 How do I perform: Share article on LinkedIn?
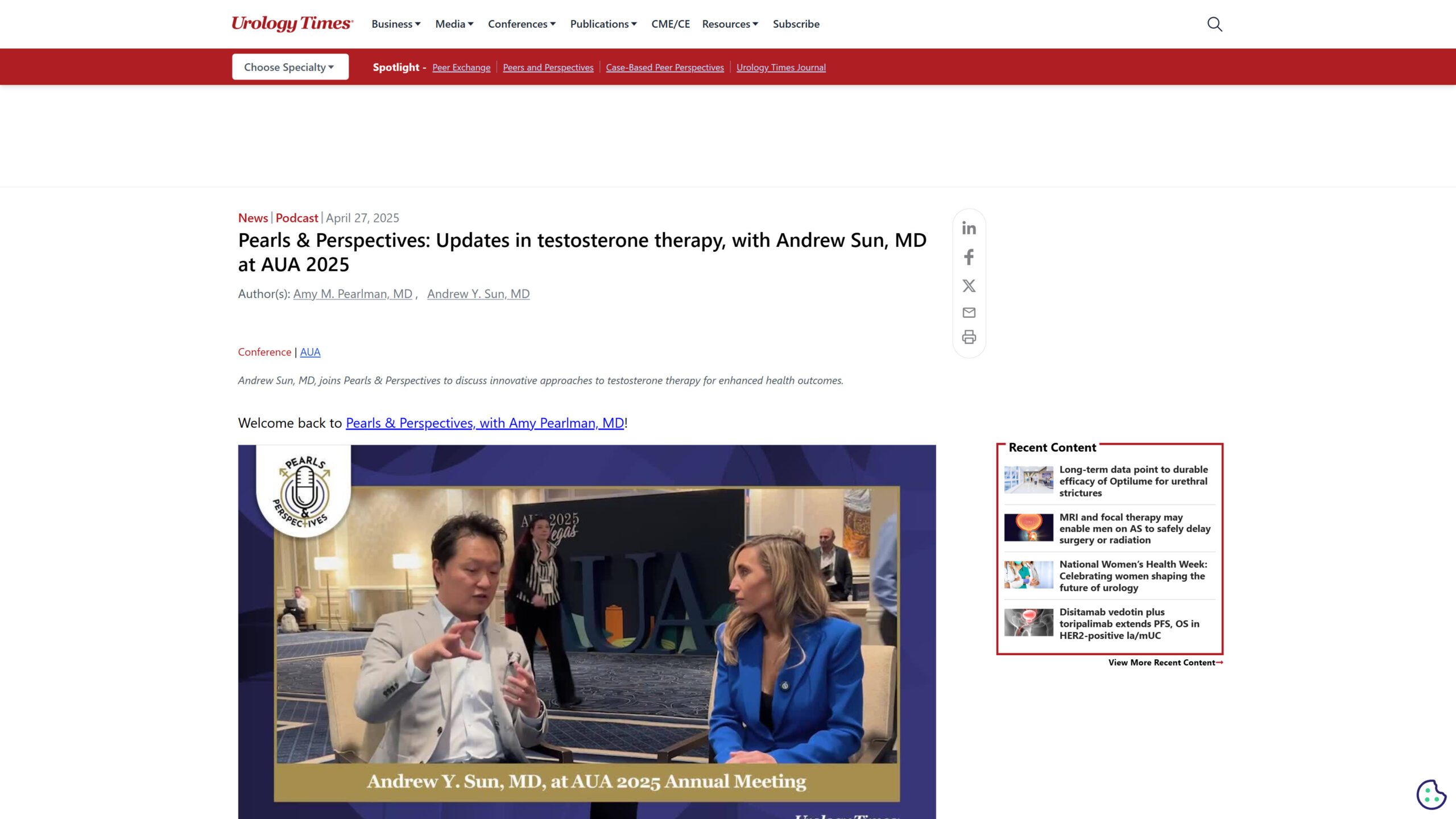point(969,228)
